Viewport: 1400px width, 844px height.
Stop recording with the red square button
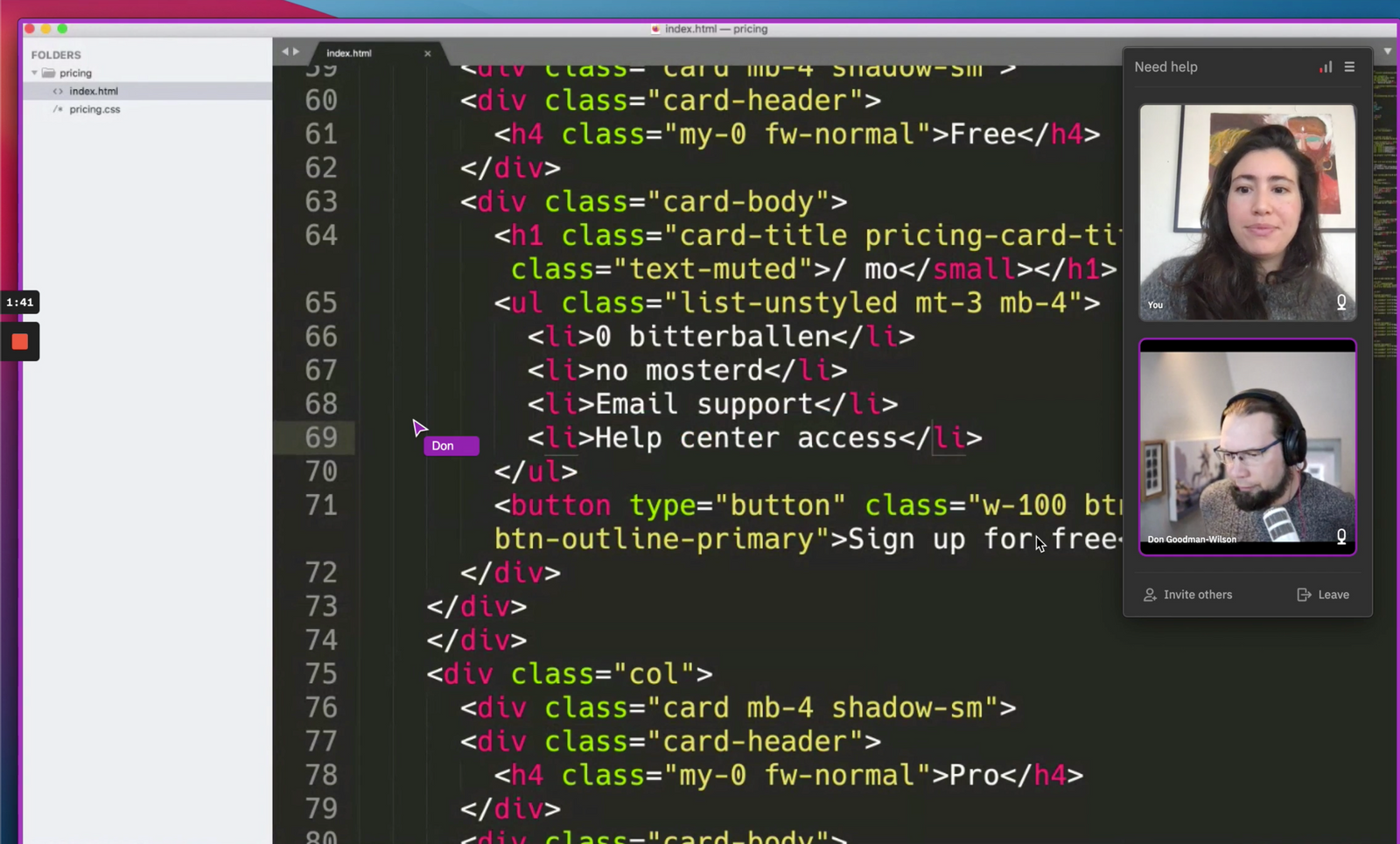[x=19, y=342]
